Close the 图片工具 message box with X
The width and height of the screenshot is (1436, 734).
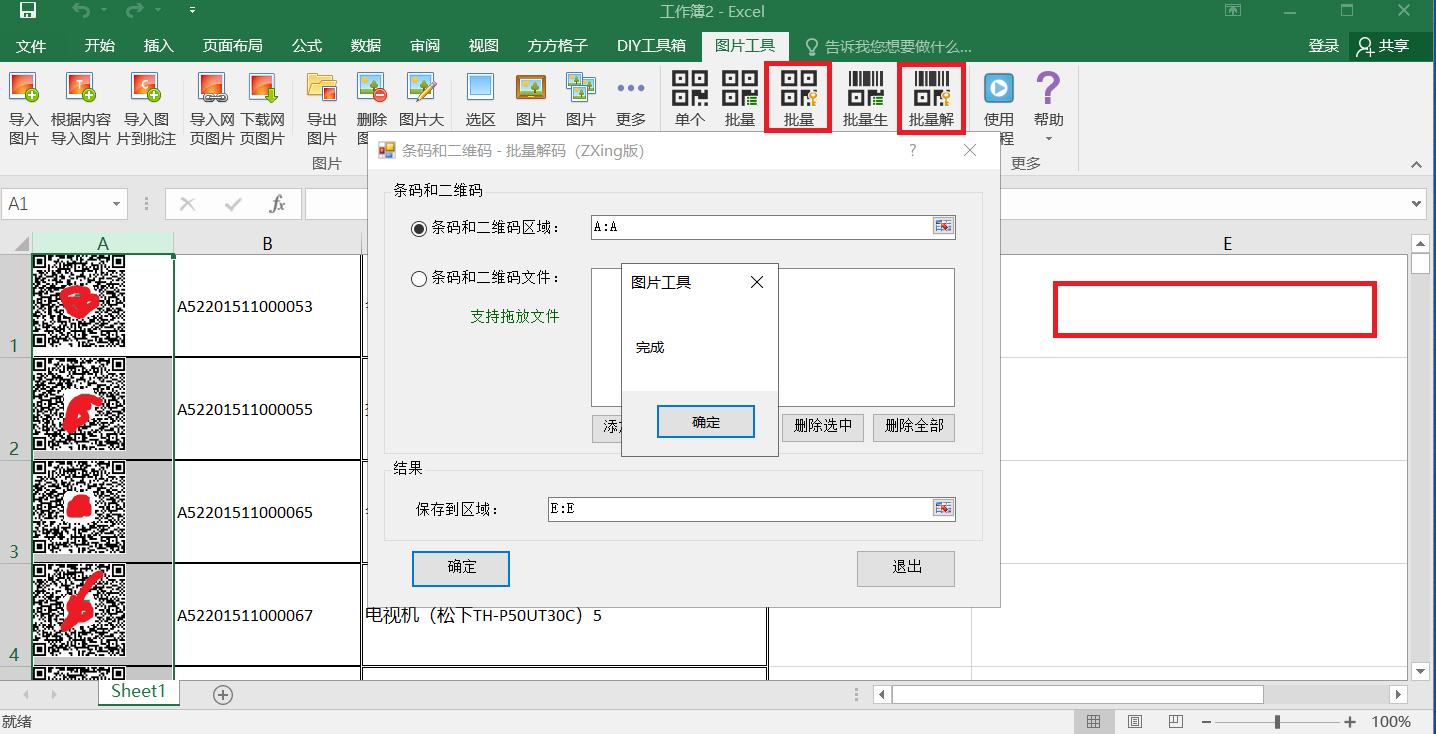(757, 282)
